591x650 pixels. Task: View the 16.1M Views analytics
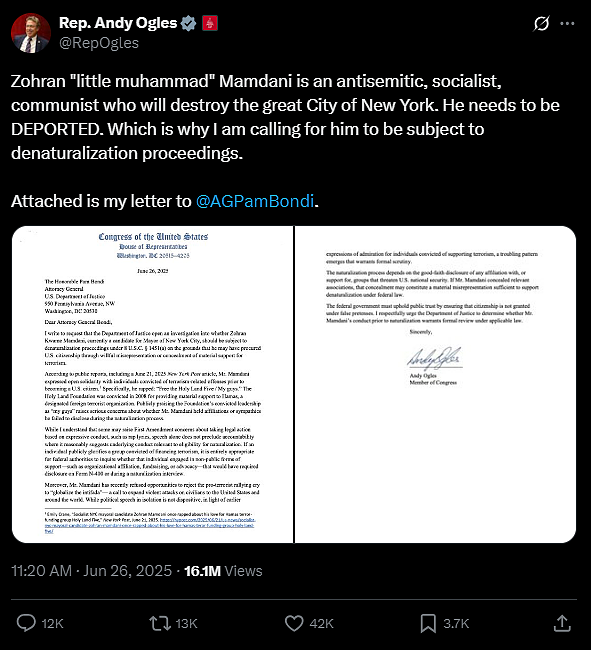[223, 571]
